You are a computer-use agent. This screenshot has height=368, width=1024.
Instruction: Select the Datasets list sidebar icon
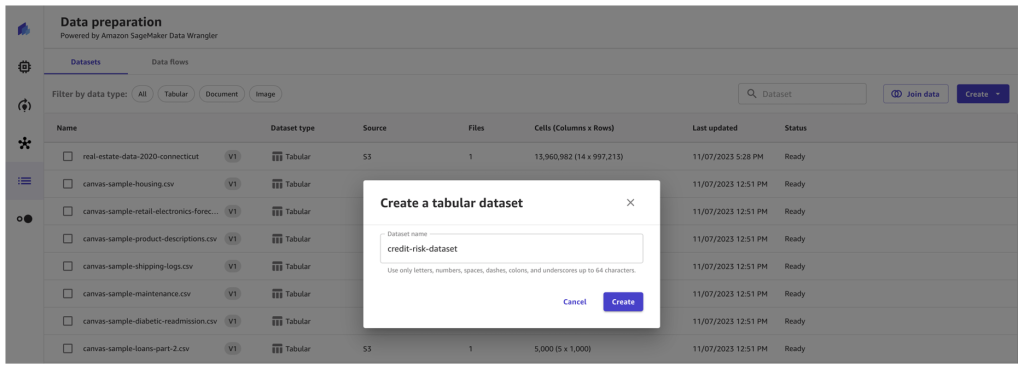(x=24, y=181)
